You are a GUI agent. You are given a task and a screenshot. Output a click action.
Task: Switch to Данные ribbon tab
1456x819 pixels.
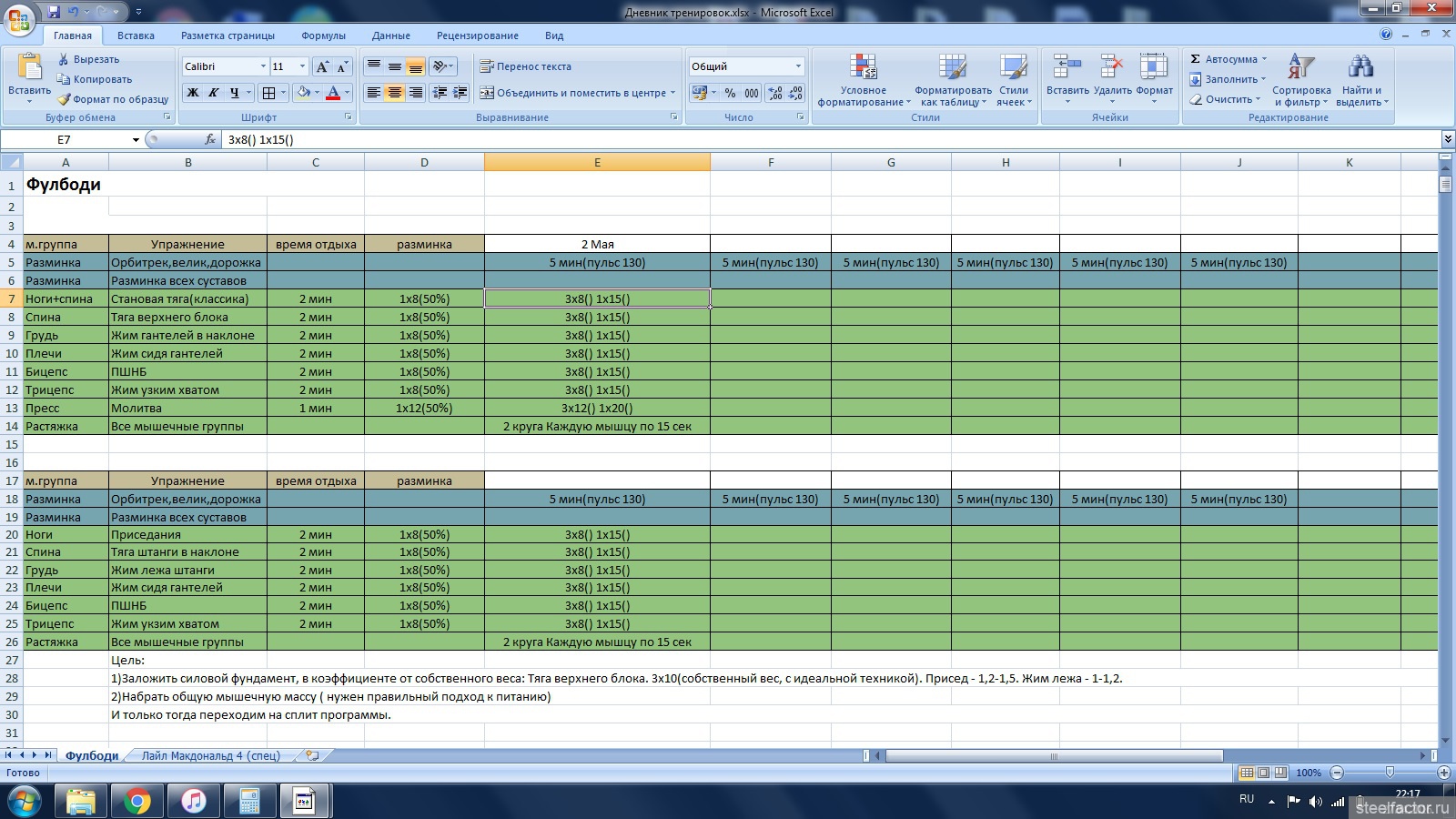tap(390, 35)
